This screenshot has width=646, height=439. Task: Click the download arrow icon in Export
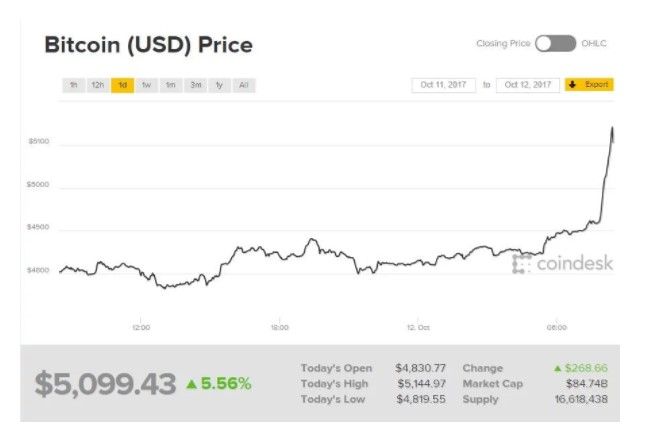[x=573, y=85]
